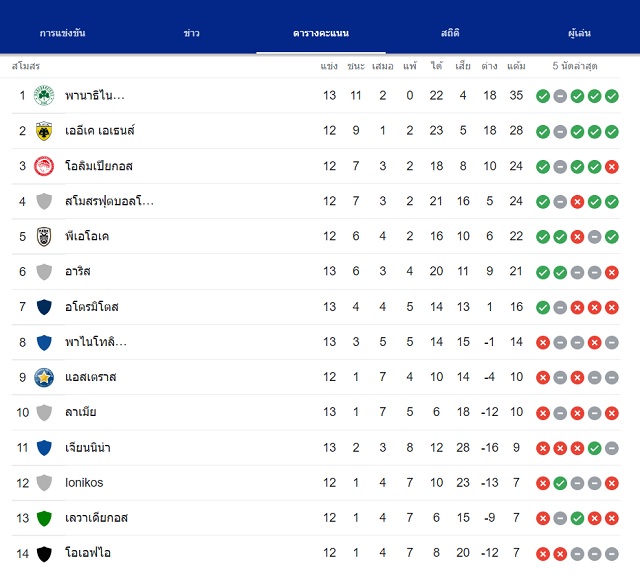Click the green win marker in เจียนนิน่า row
The height and width of the screenshot is (576, 640).
click(594, 448)
